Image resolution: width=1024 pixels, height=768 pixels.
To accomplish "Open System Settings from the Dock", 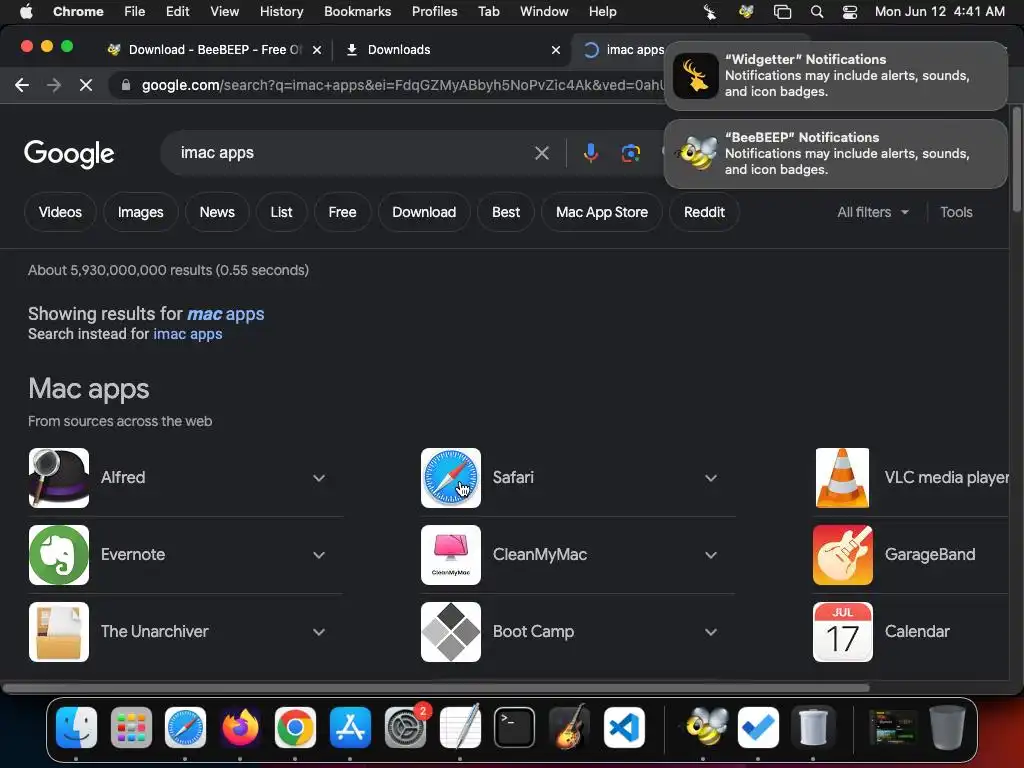I will (405, 727).
